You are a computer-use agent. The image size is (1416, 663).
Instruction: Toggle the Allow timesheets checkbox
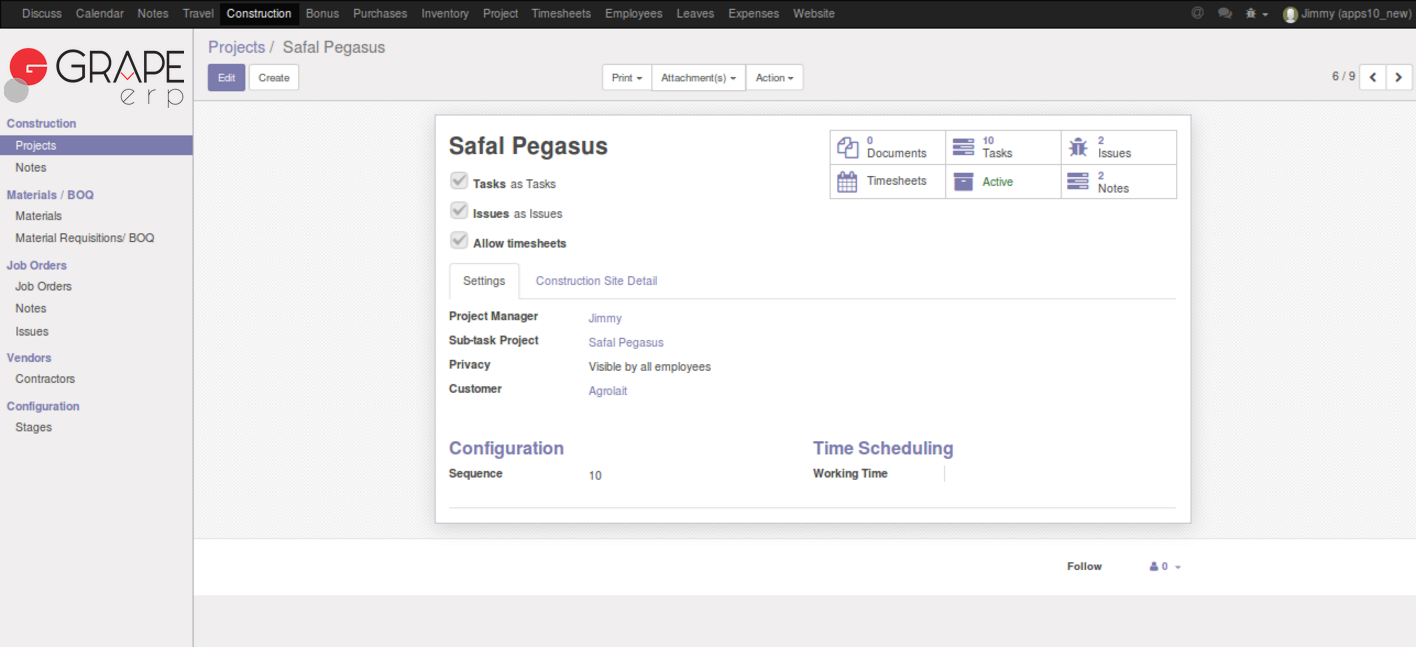point(459,241)
